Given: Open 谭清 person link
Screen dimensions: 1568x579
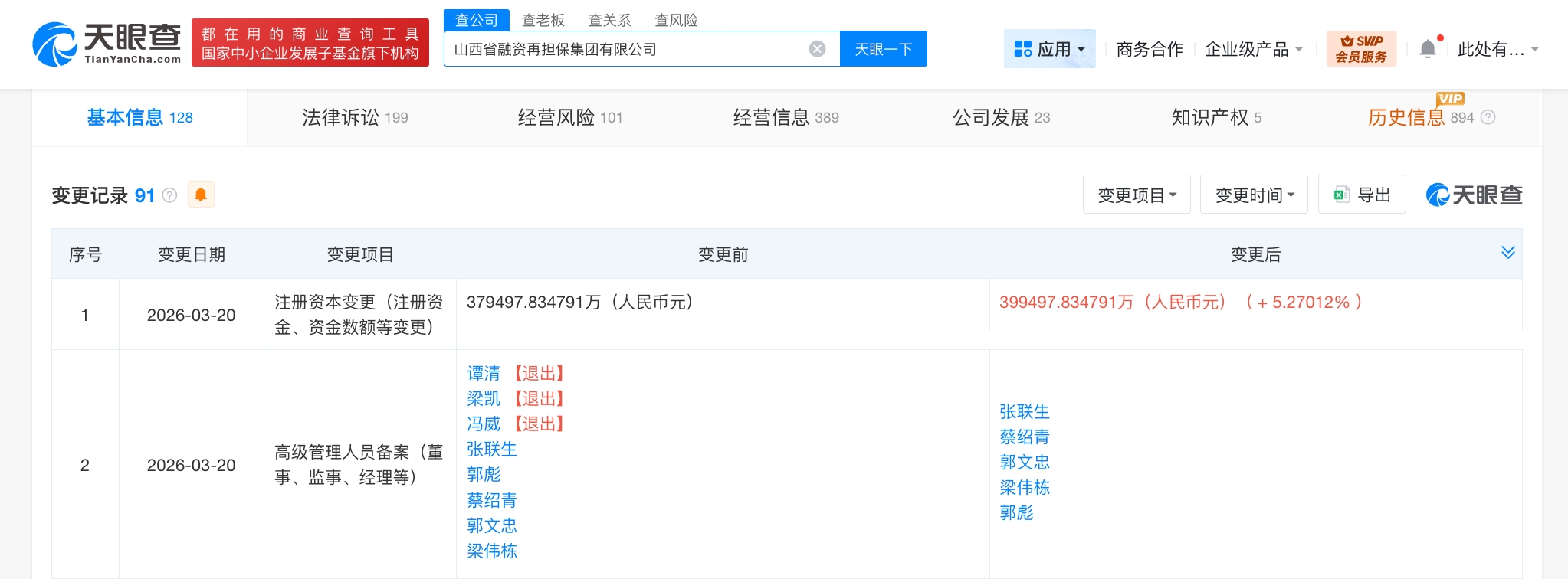Looking at the screenshot, I should coord(484,373).
